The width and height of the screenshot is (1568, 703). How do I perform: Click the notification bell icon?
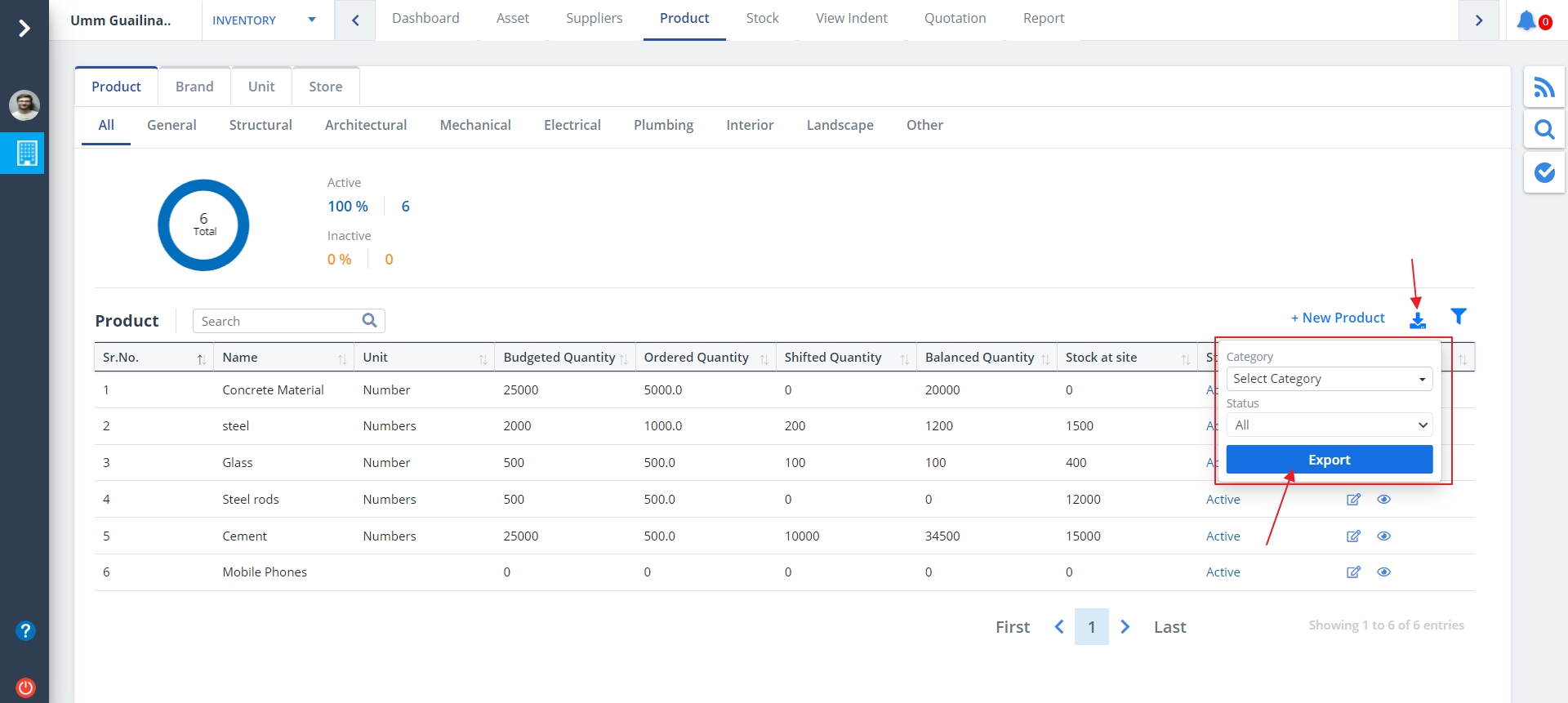coord(1526,20)
